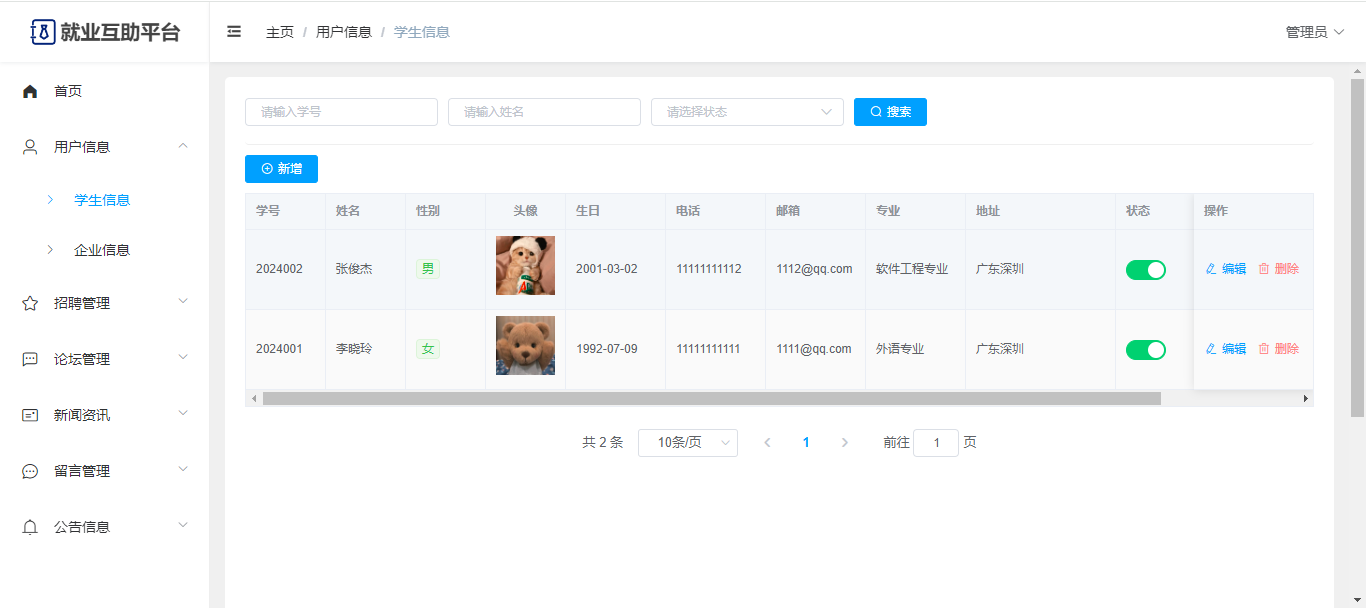Disable status switch for student 2024002
1366x608 pixels.
click(x=1146, y=270)
